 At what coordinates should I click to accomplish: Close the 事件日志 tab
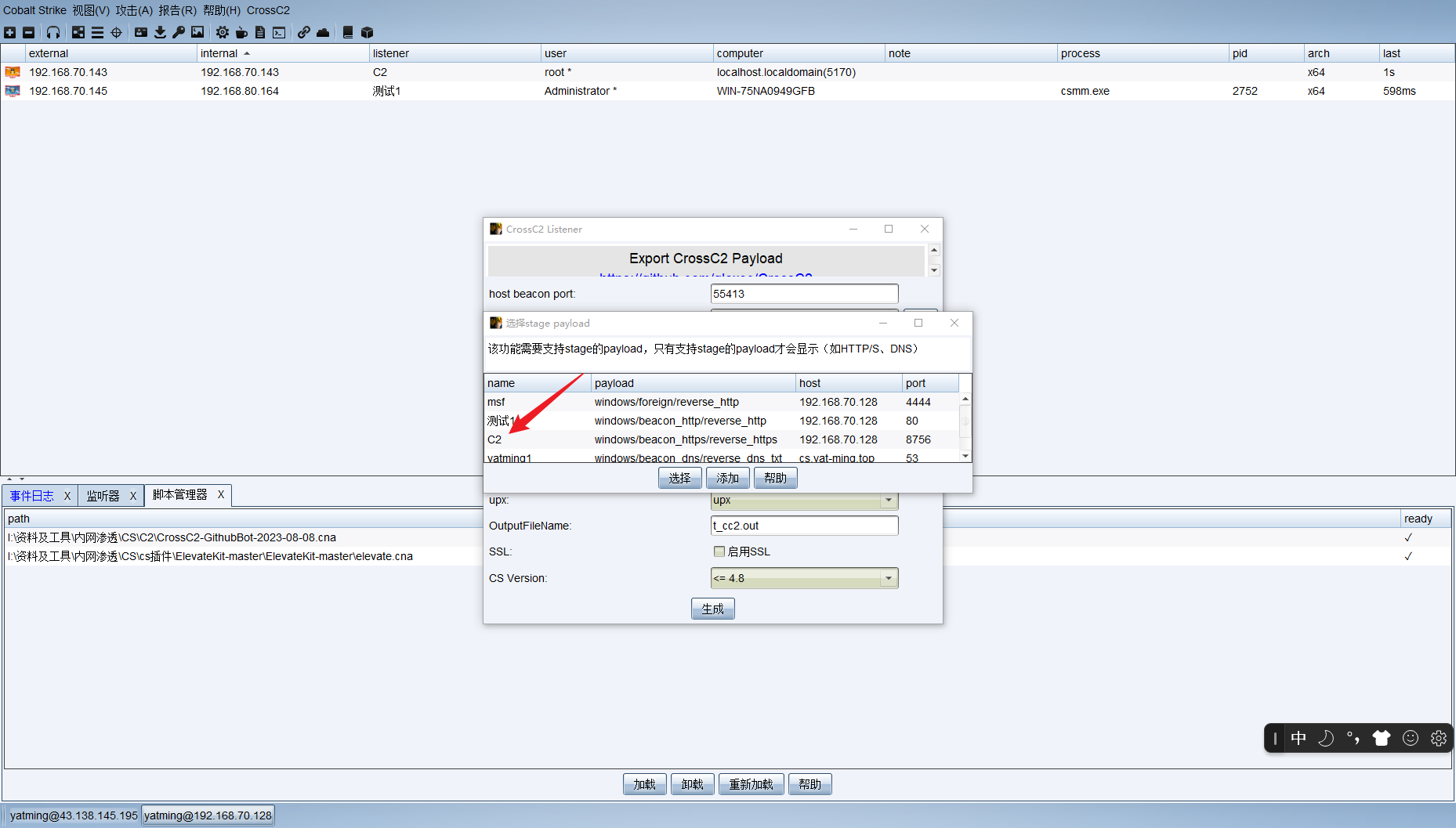[x=67, y=496]
